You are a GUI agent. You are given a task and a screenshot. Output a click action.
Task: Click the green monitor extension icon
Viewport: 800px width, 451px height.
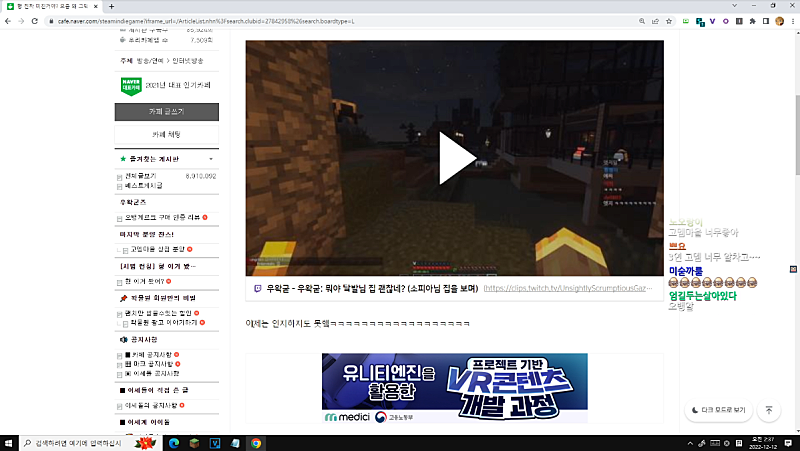(686, 21)
